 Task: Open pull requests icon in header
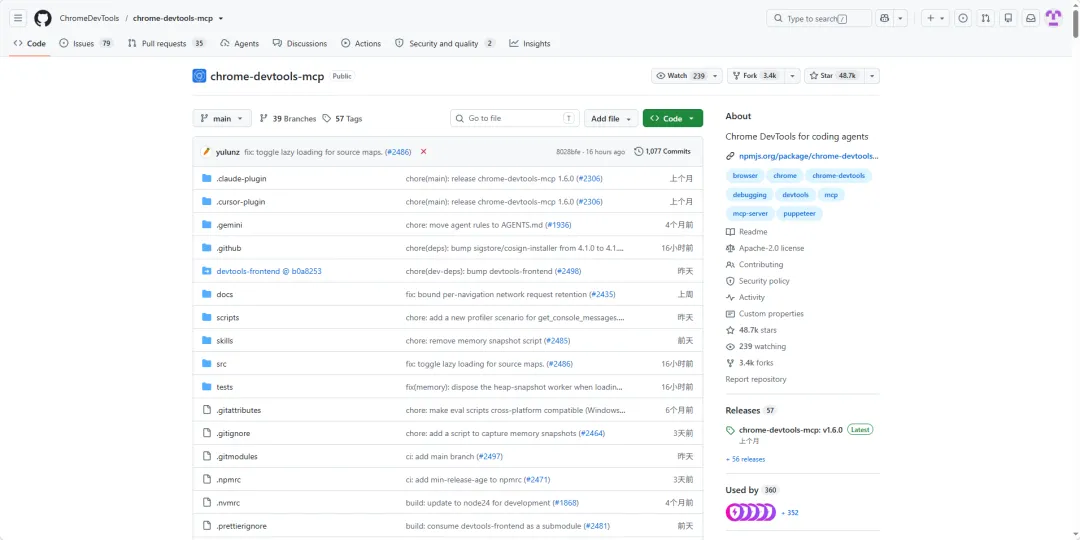coord(986,18)
